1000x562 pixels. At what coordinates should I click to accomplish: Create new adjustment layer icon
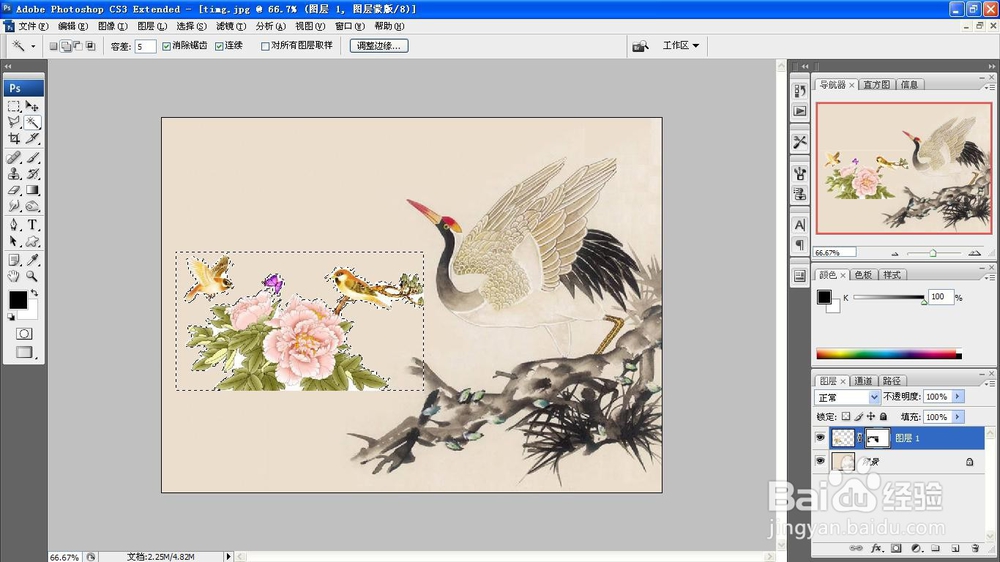tap(916, 548)
